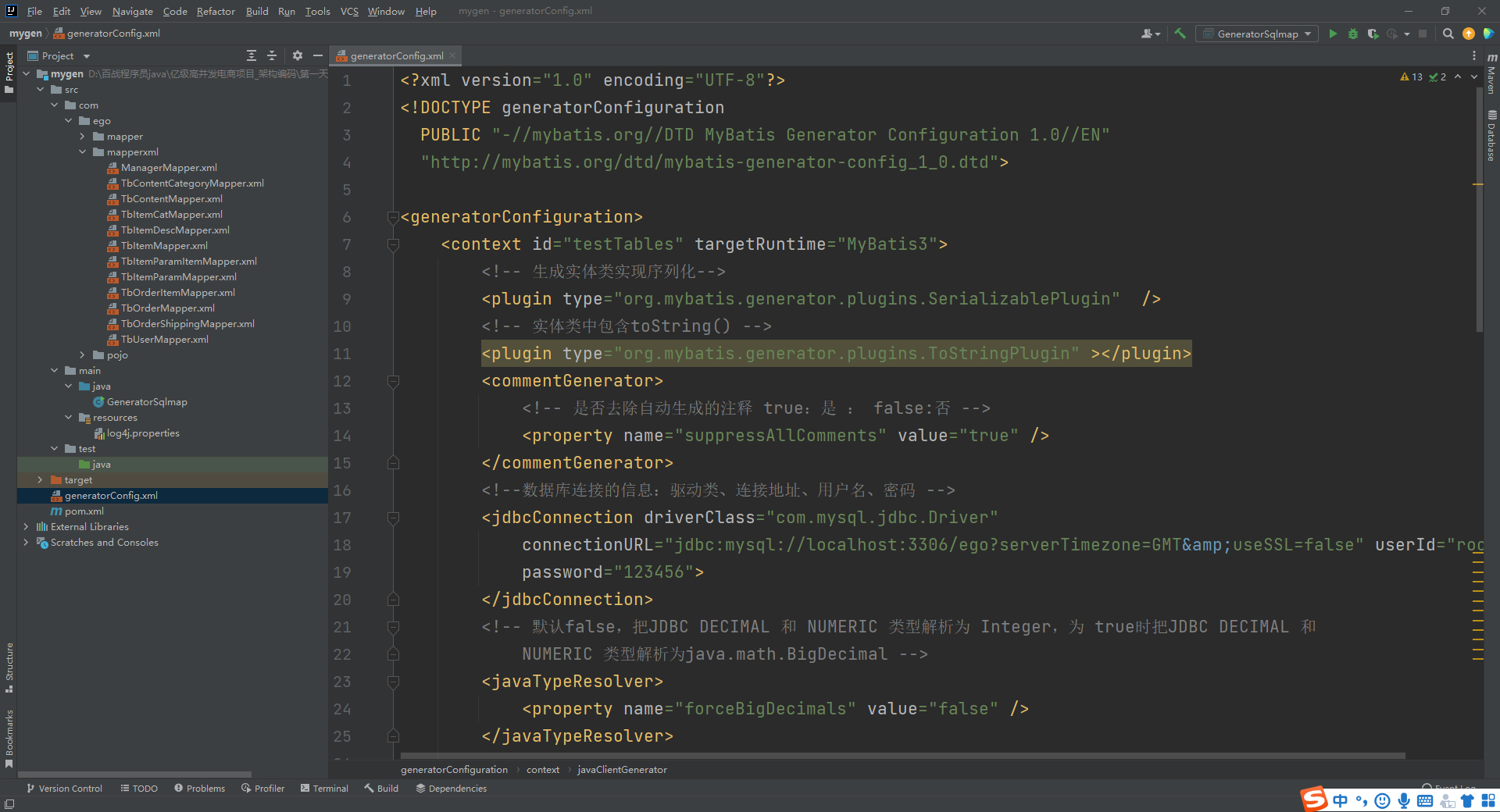Run with Coverage shield icon
The image size is (1500, 812).
[1373, 34]
